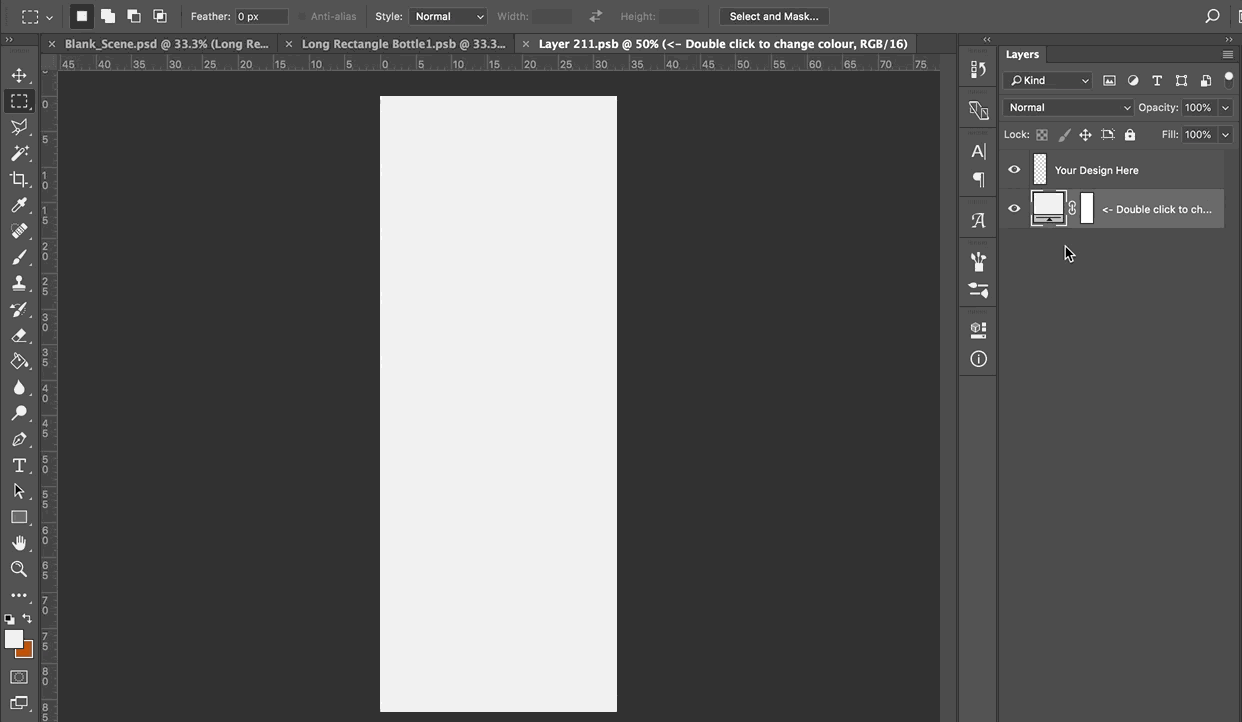This screenshot has width=1242, height=722.
Task: Open the Style dropdown set to Normal
Action: pos(447,16)
